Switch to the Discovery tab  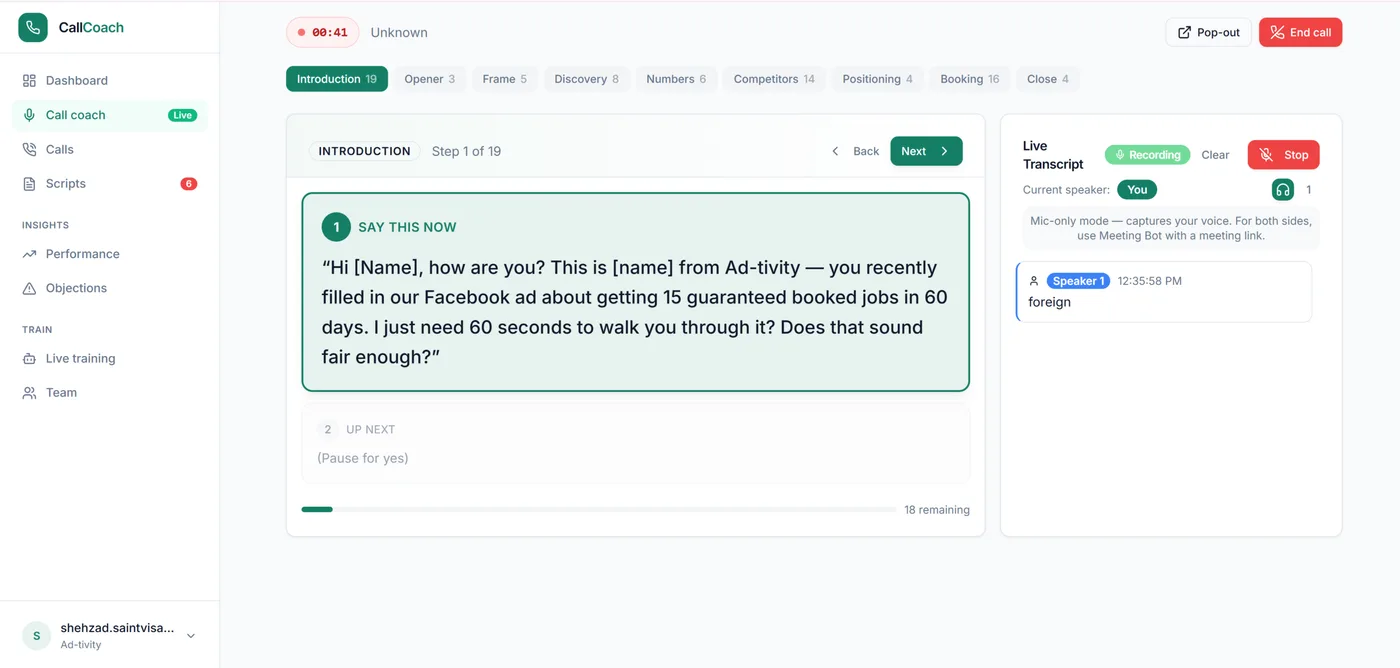[x=587, y=79]
